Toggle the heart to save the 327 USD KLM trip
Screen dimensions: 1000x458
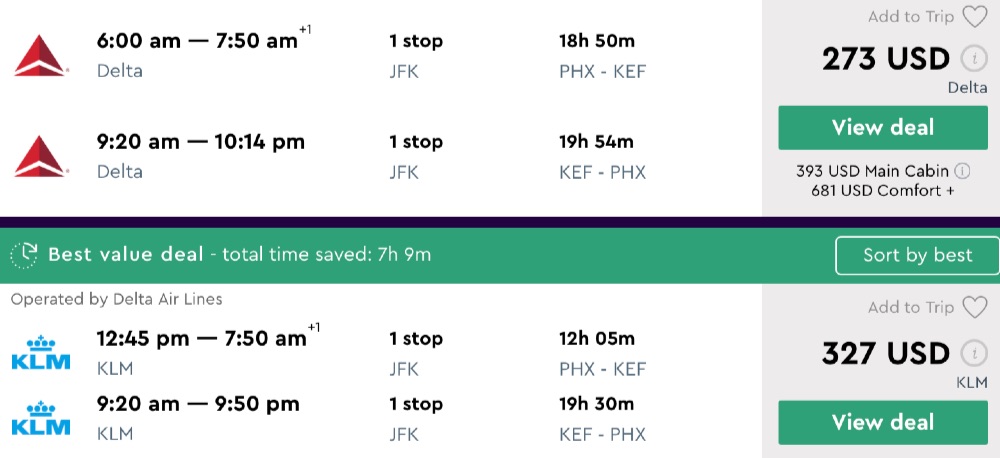click(974, 307)
